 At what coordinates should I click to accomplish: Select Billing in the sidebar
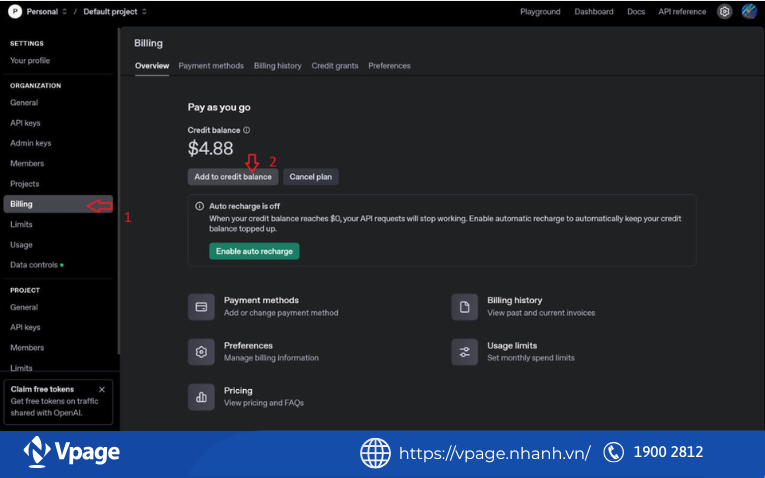coord(58,204)
